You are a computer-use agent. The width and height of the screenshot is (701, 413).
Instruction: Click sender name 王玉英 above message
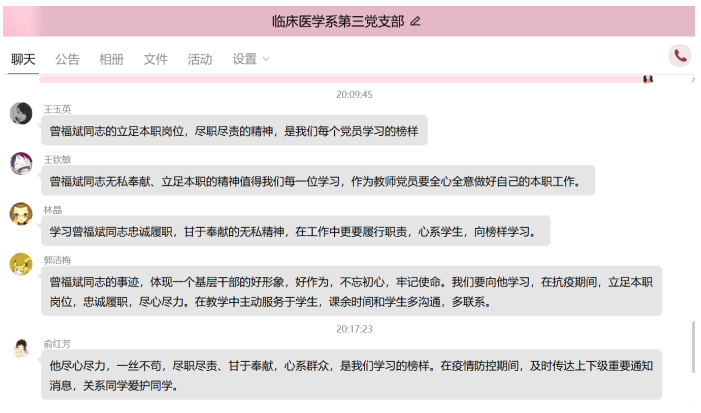tap(57, 109)
